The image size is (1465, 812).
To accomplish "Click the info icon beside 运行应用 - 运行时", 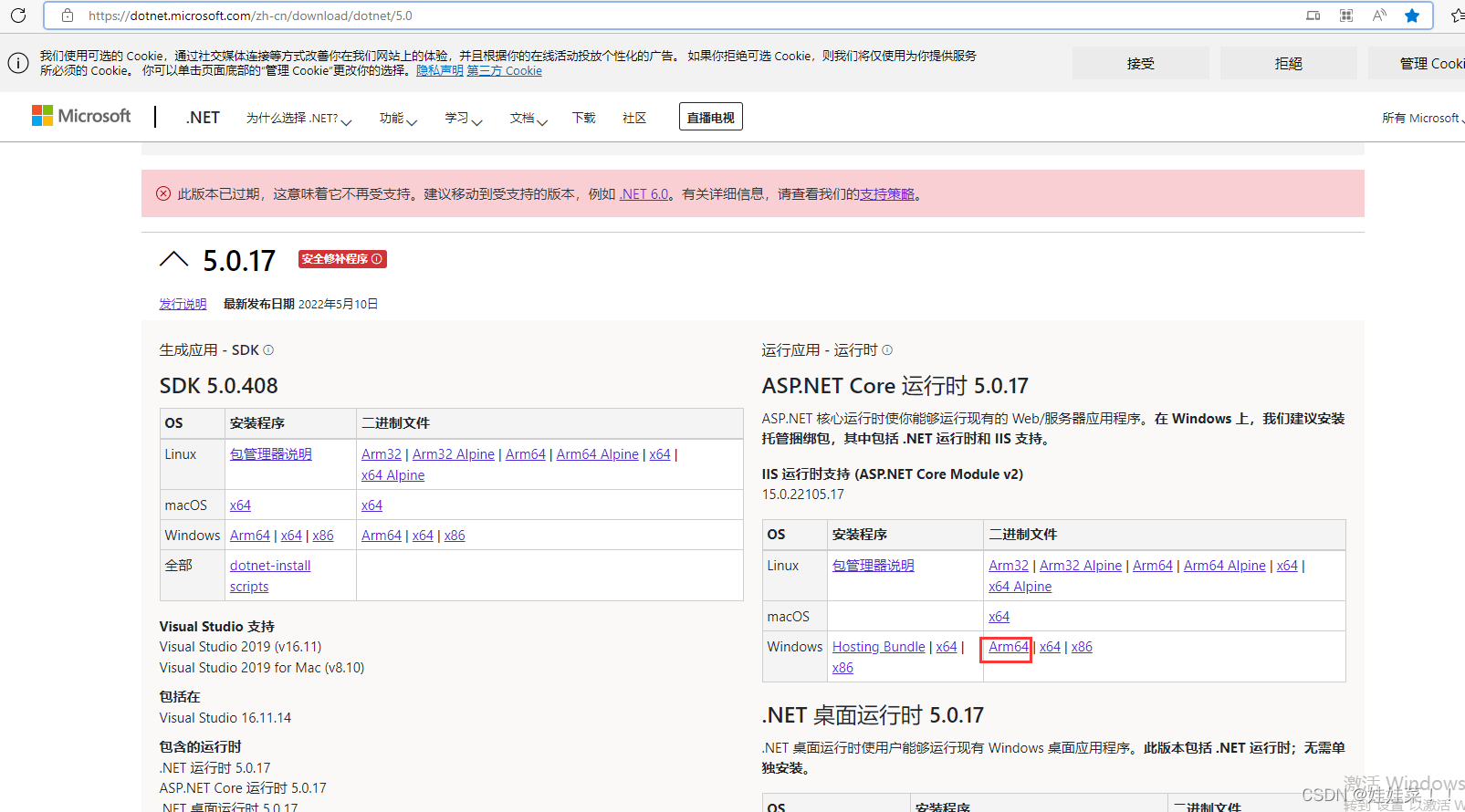I will point(887,350).
